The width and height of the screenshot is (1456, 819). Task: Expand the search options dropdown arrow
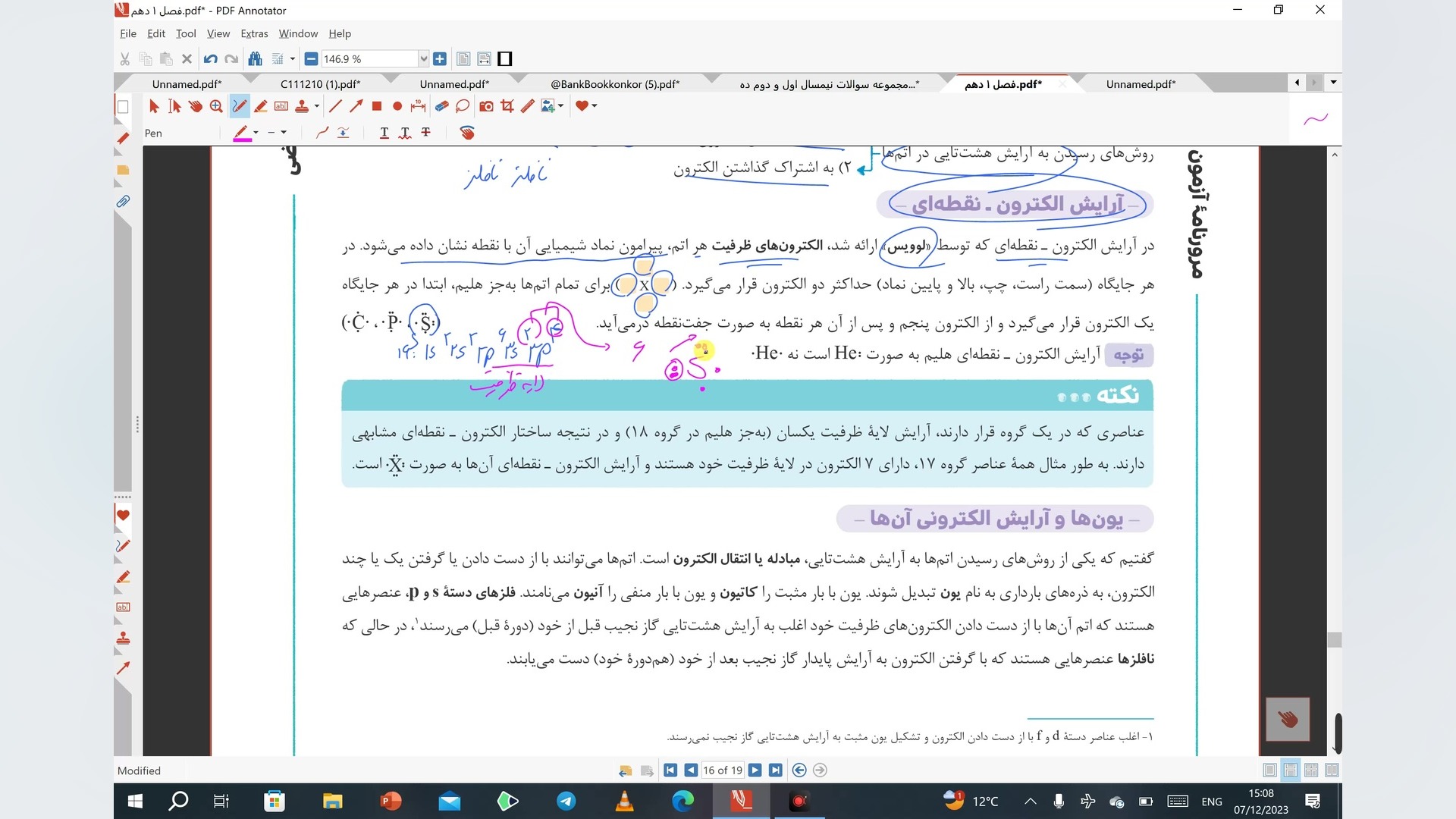(292, 59)
